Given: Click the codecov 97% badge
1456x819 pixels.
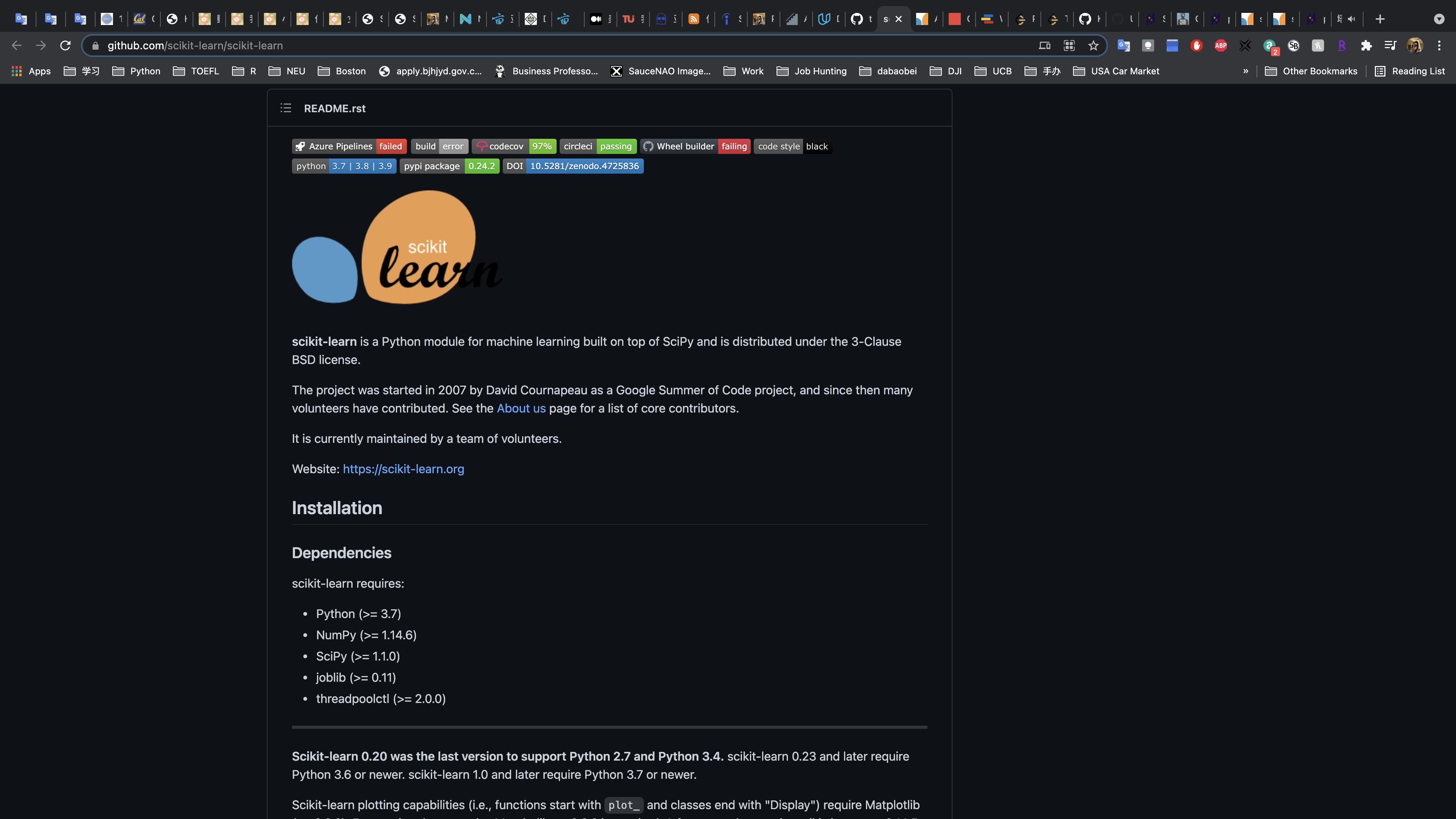Looking at the screenshot, I should [514, 146].
